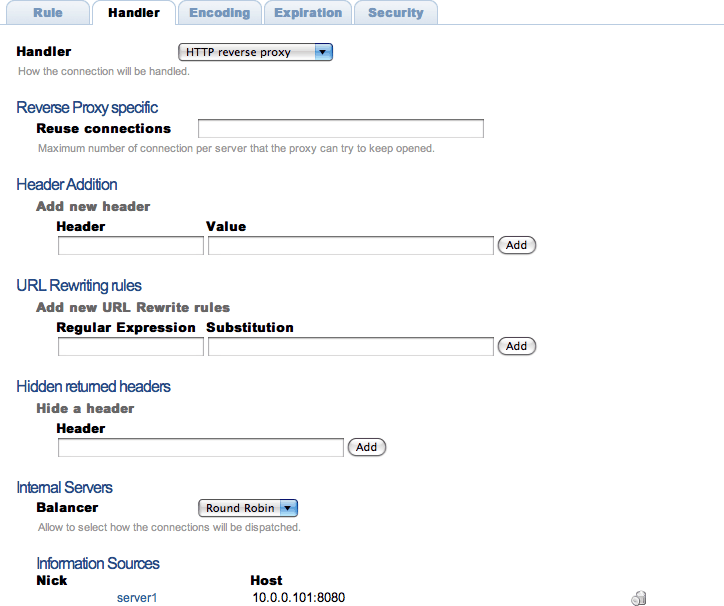This screenshot has height=606, width=724.
Task: Click the Internal Servers section heading
Action: tap(64, 487)
